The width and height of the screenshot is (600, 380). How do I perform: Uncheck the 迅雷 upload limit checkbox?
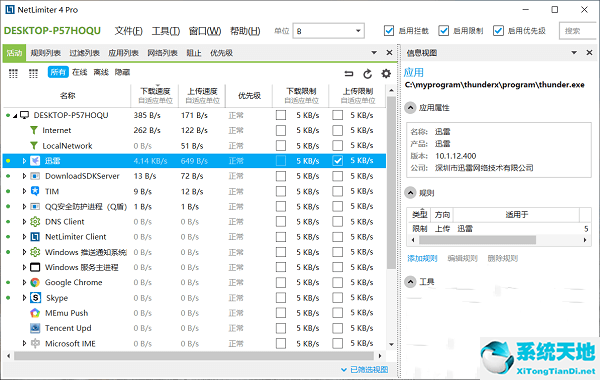pos(338,161)
